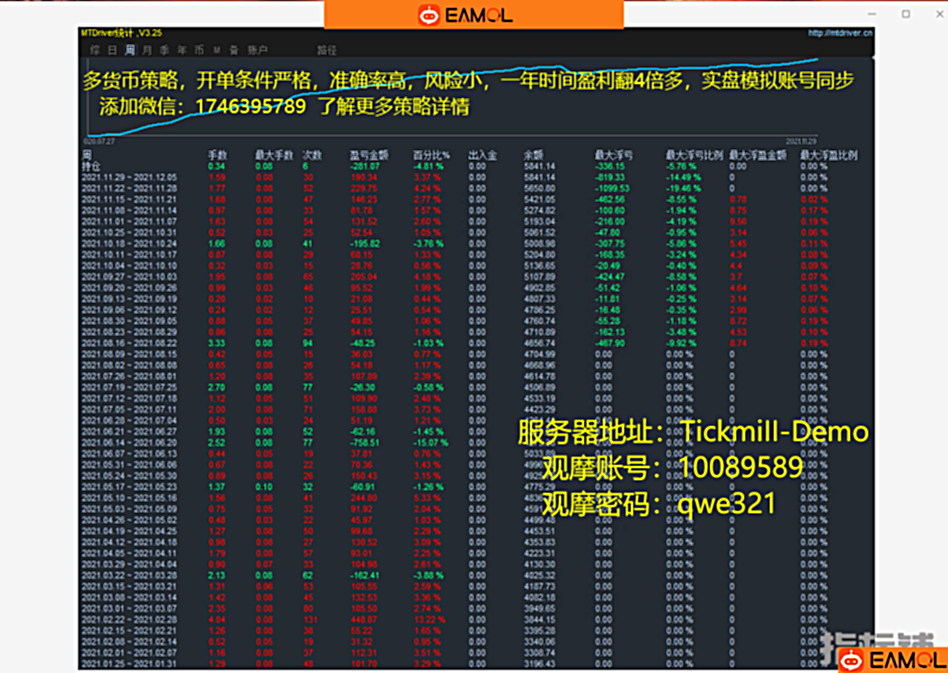
Task: Maximize the window with the square button
Action: (906, 14)
